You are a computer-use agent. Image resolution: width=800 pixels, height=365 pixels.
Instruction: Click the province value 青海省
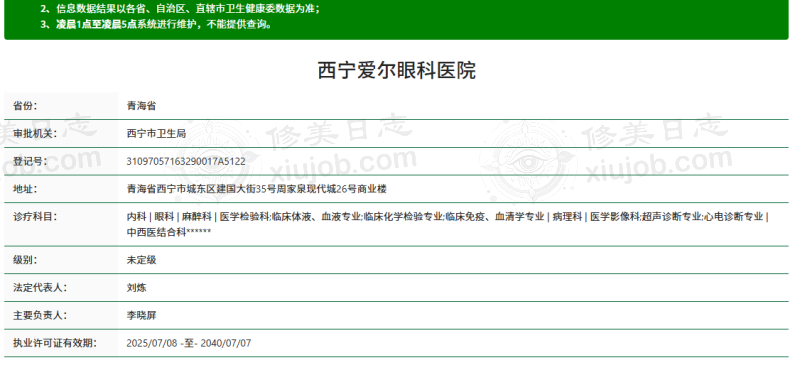[141, 106]
